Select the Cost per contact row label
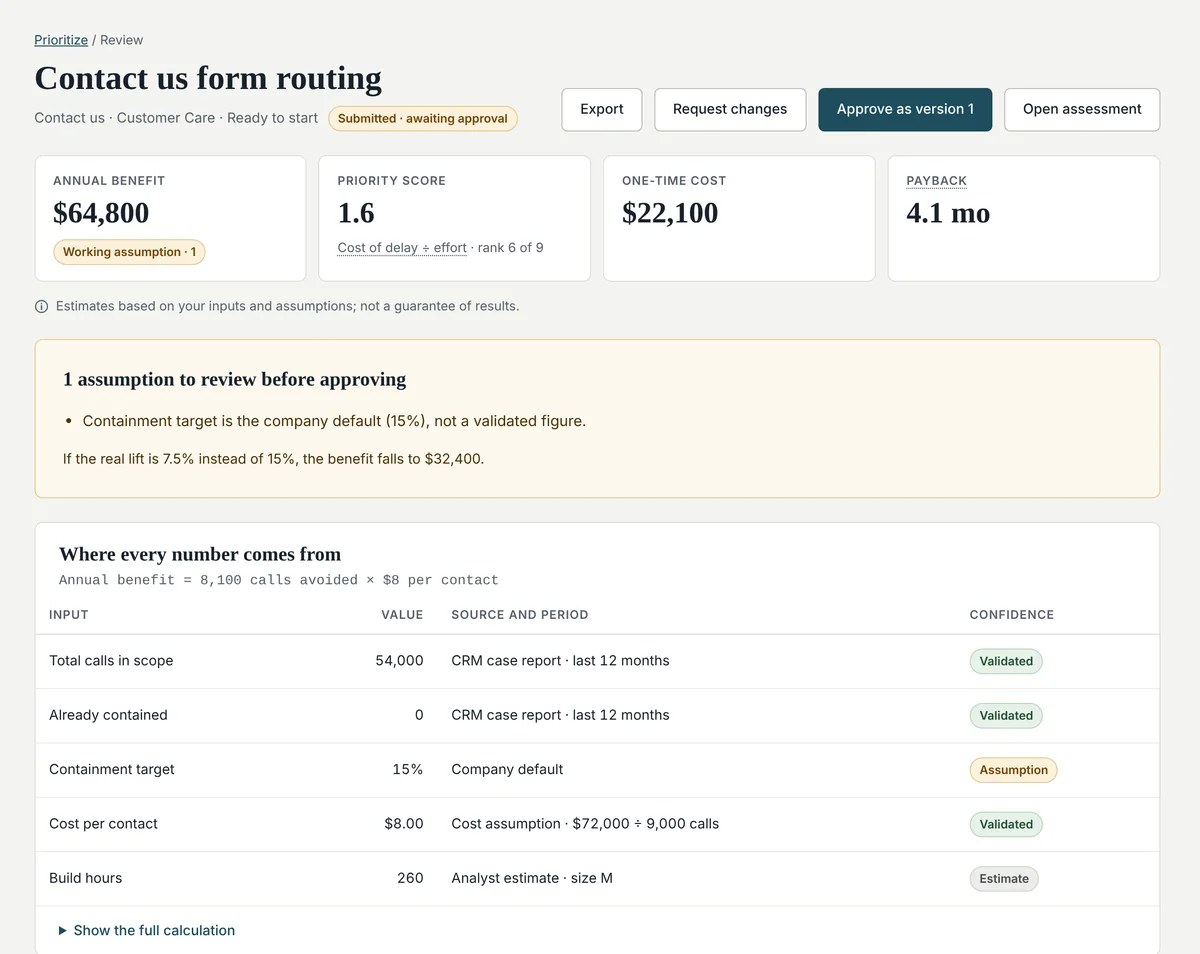The width and height of the screenshot is (1200, 954). pyautogui.click(x=103, y=824)
